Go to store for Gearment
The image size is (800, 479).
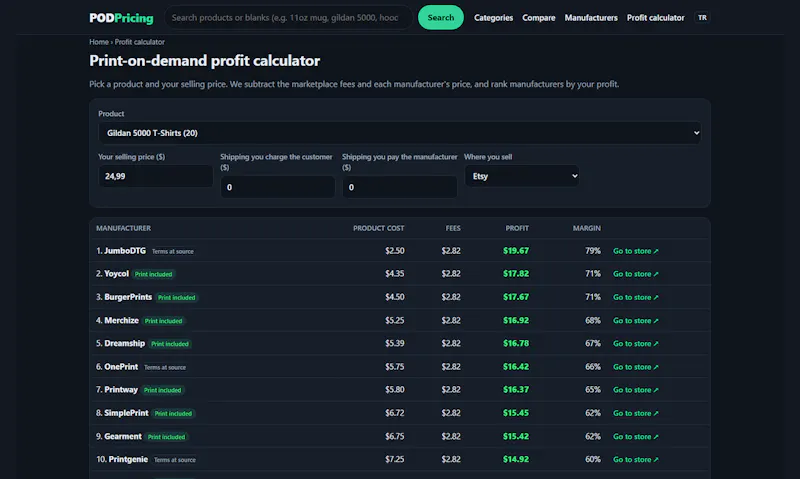pos(636,437)
